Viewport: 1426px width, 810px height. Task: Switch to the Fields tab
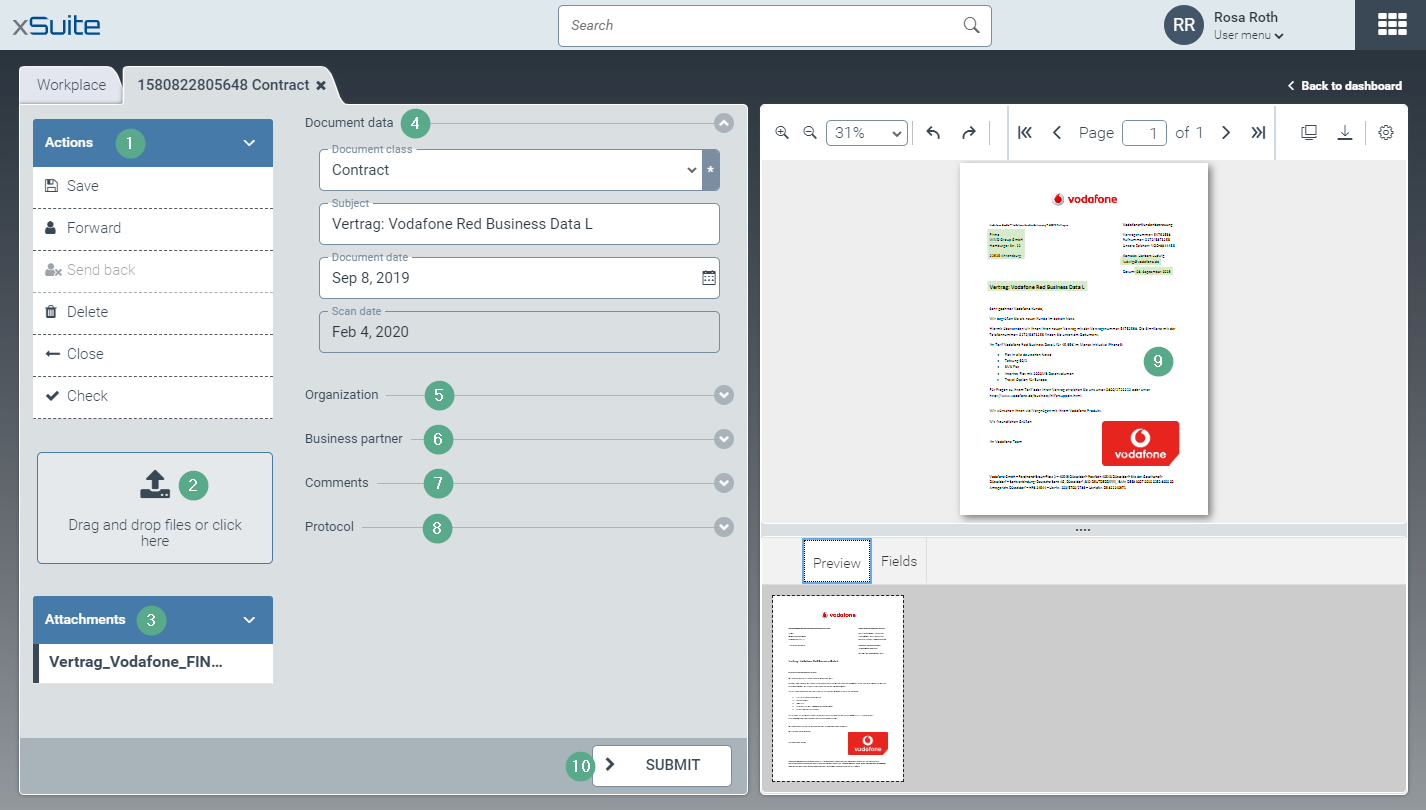[x=899, y=561]
